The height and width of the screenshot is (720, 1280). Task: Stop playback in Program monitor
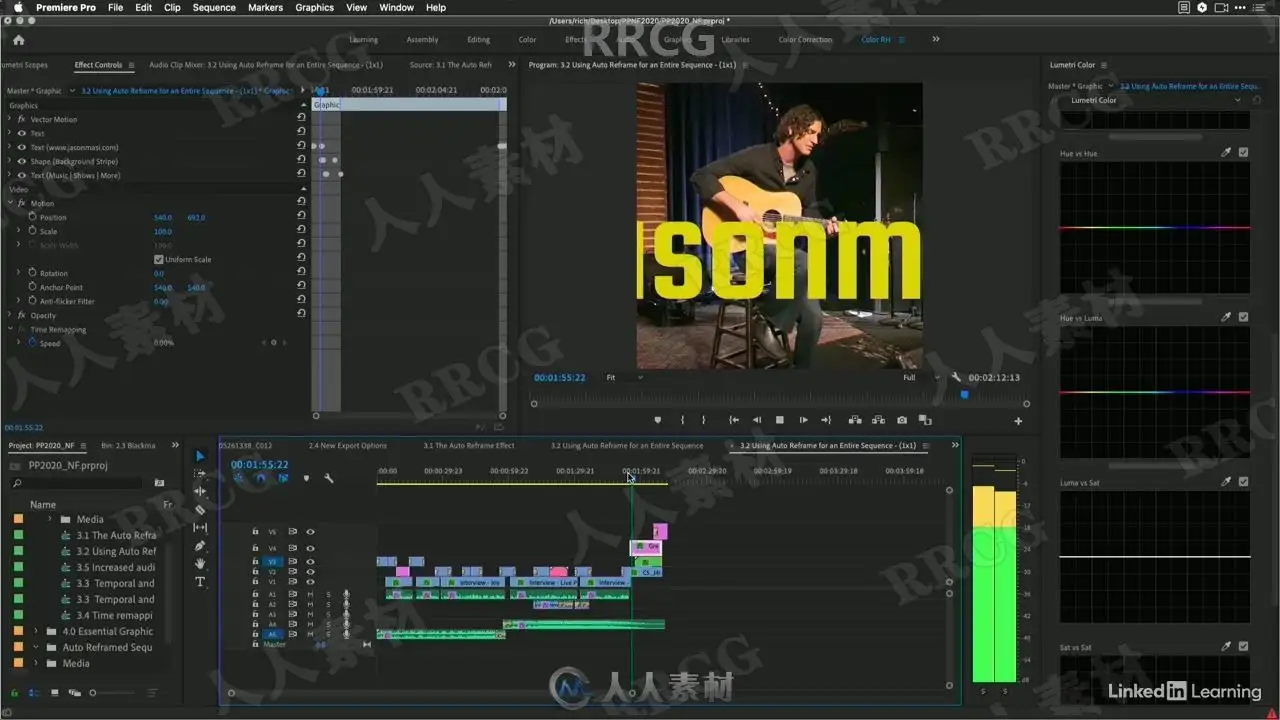[780, 420]
